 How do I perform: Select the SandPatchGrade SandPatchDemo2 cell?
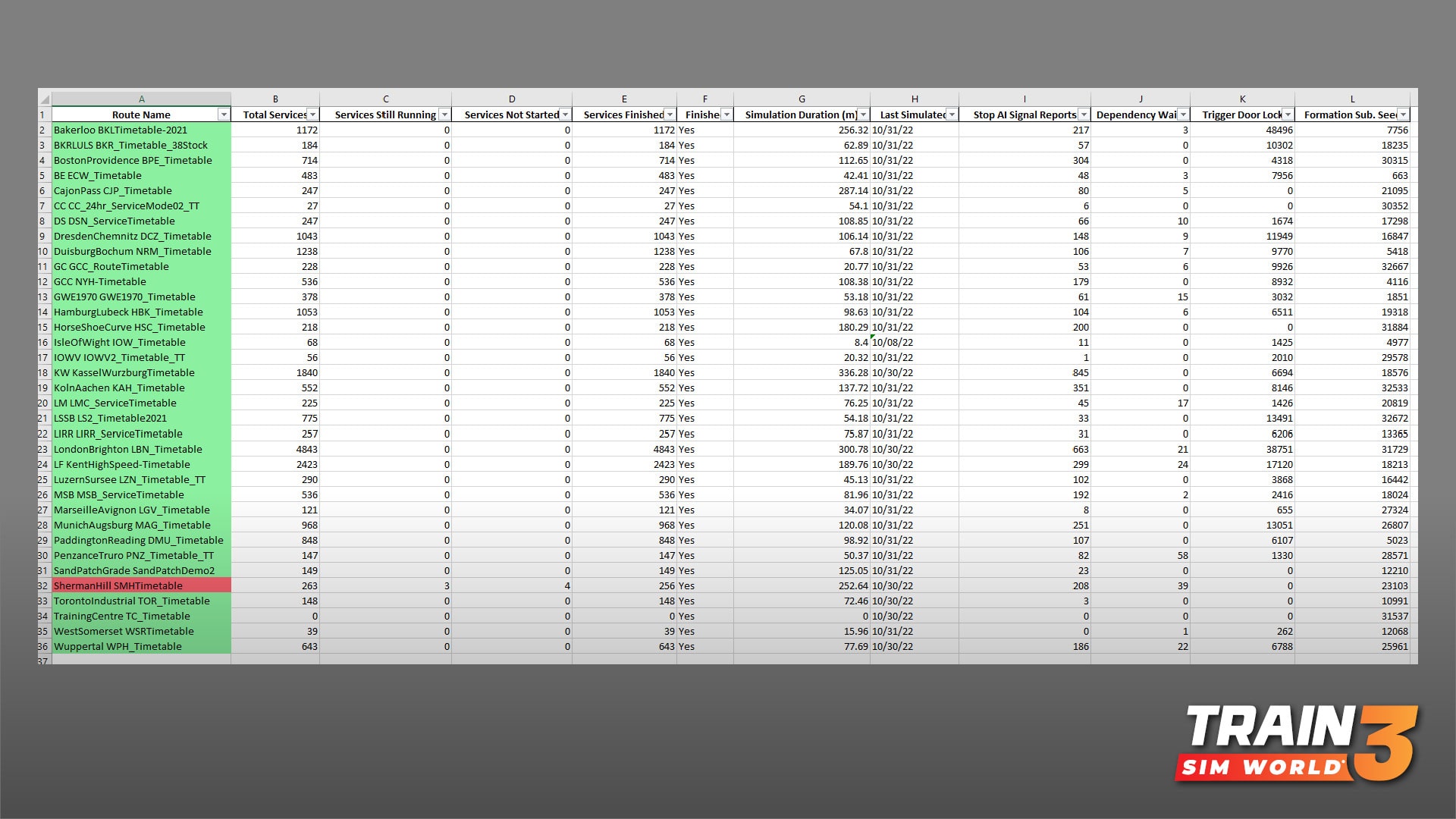tap(141, 570)
